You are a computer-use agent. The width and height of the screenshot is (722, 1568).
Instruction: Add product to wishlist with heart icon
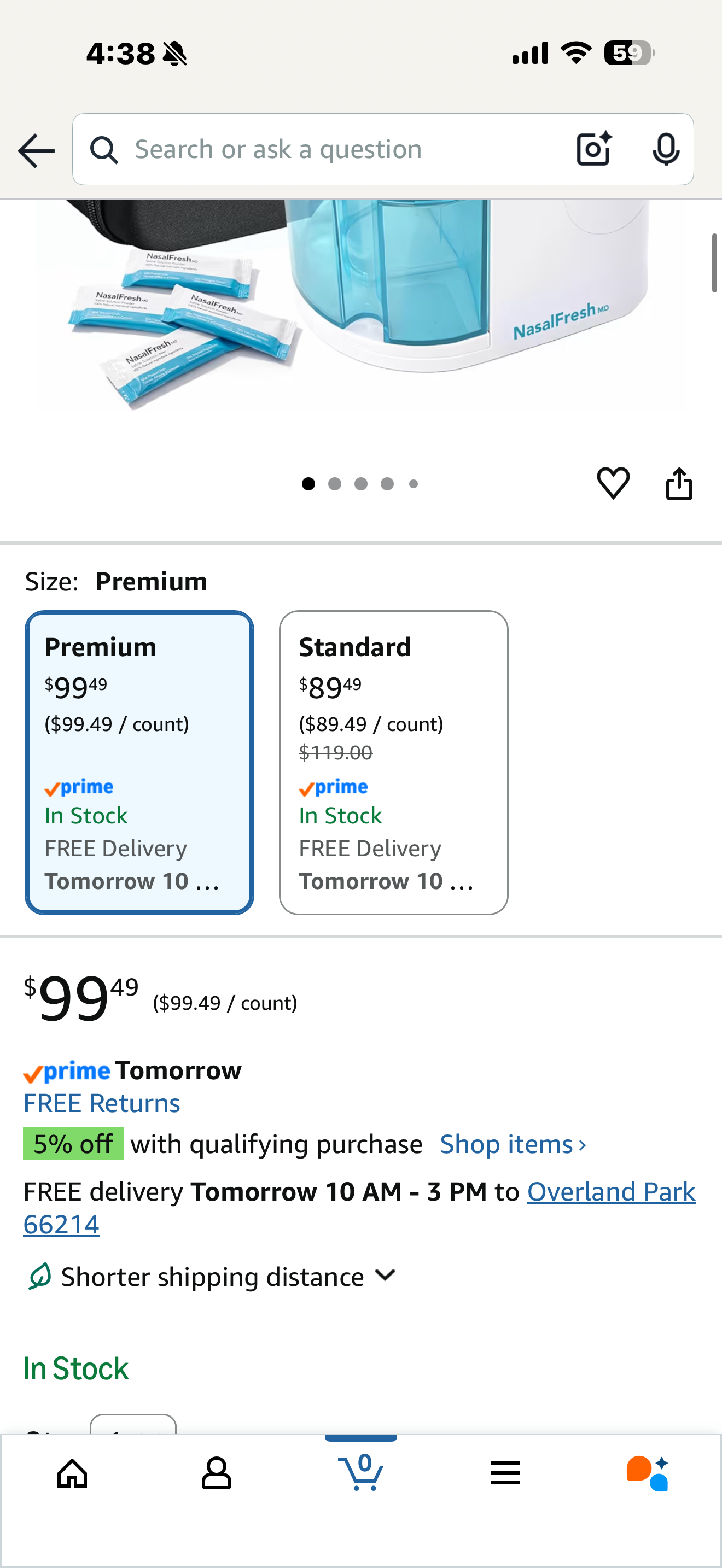point(613,484)
